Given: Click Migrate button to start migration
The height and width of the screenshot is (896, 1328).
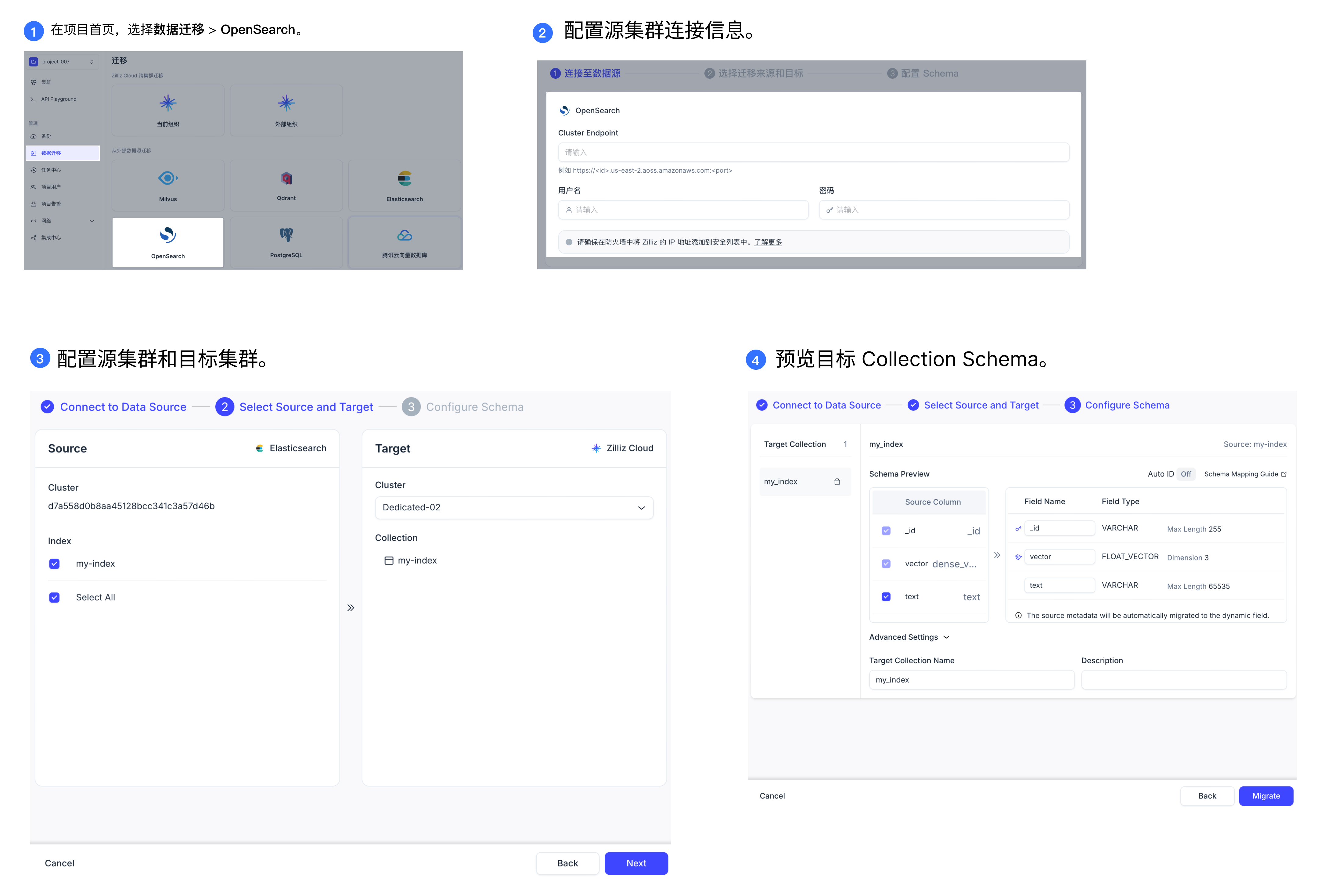Looking at the screenshot, I should point(1265,795).
